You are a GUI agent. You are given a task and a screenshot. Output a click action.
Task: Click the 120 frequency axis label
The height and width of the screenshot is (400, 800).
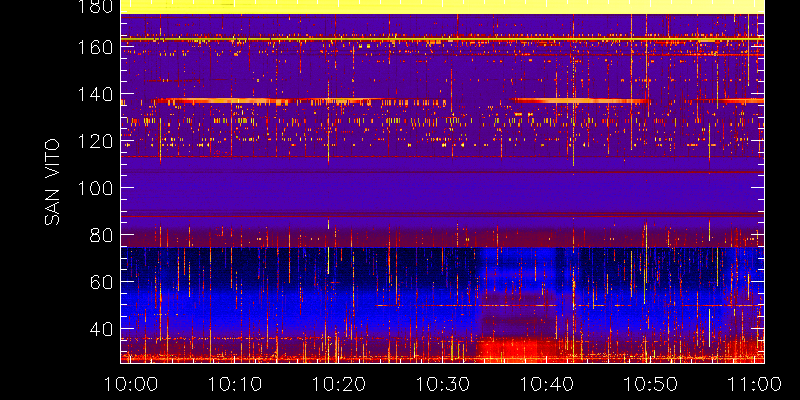(95, 141)
